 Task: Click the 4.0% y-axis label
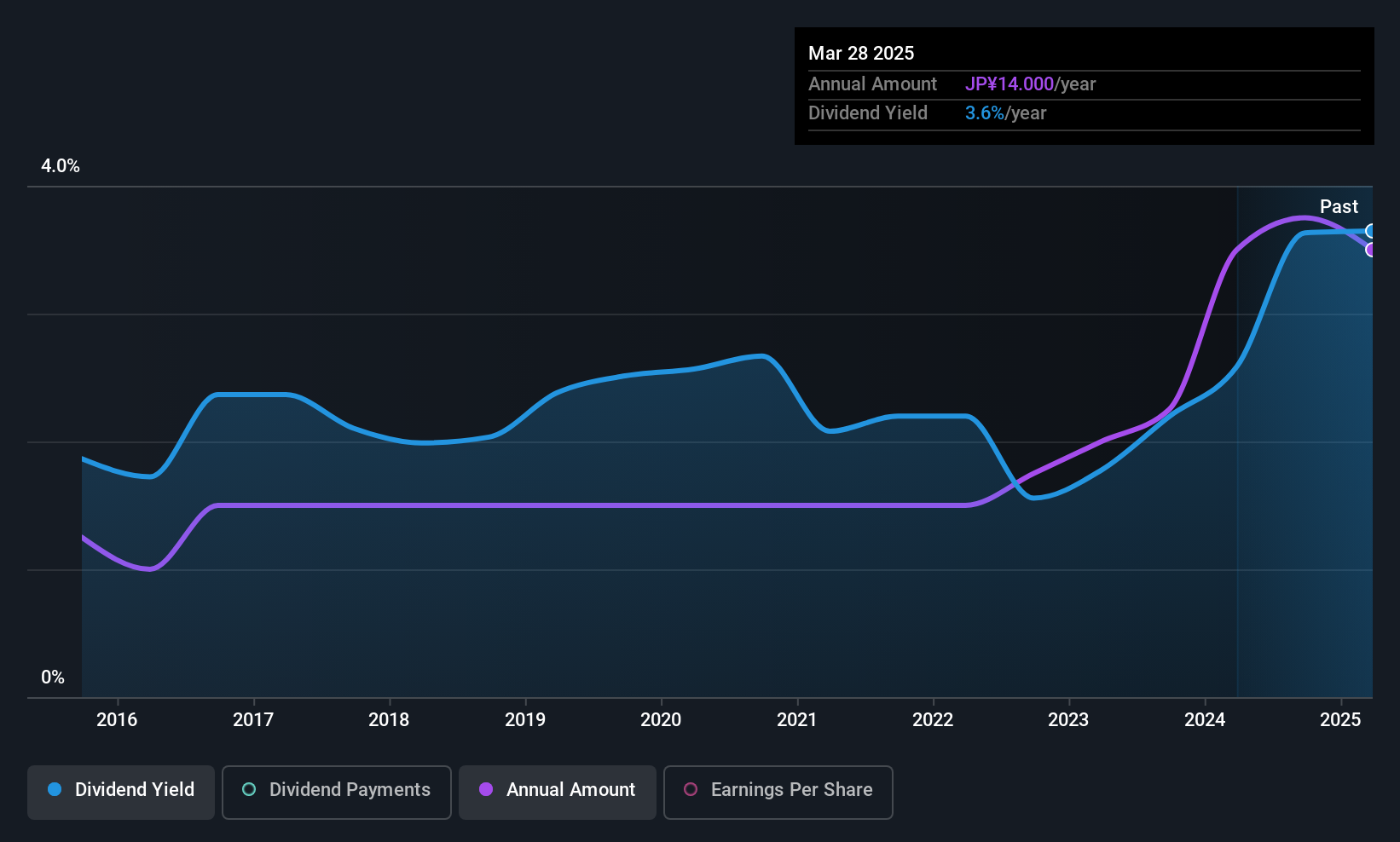pyautogui.click(x=61, y=166)
